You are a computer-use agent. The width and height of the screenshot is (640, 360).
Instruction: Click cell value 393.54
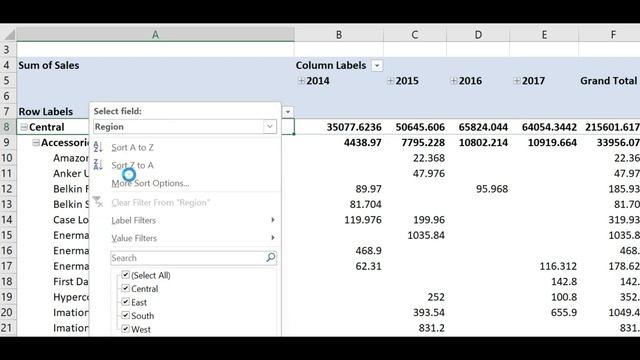(429, 312)
